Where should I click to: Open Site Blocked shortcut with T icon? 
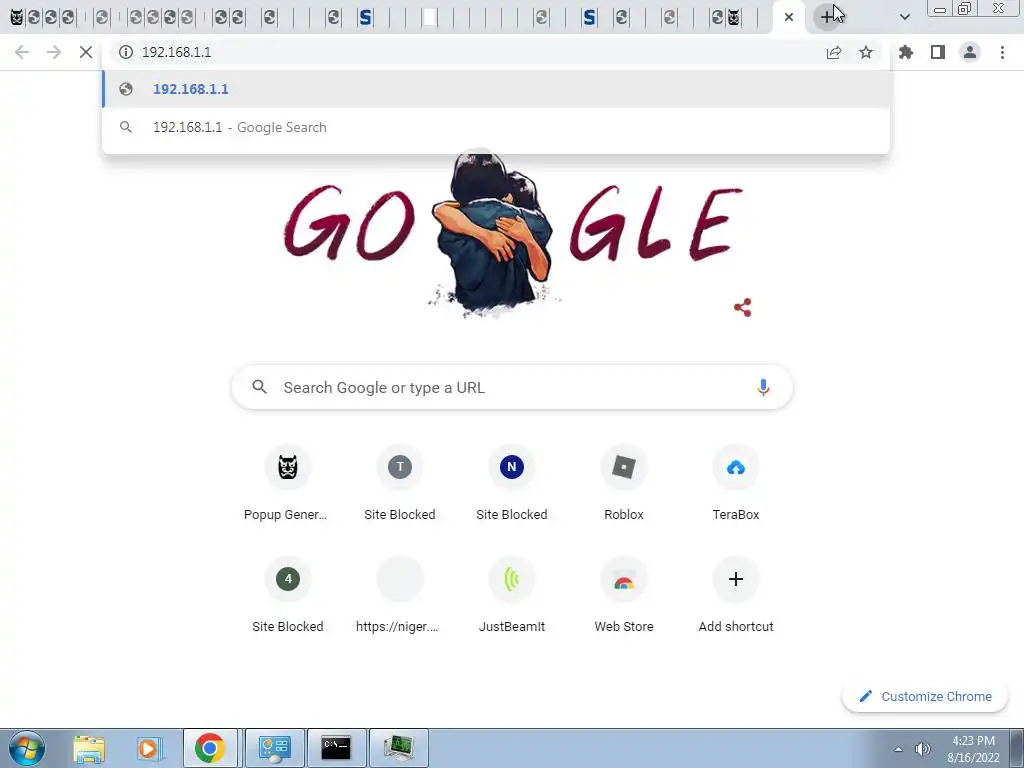pyautogui.click(x=400, y=485)
